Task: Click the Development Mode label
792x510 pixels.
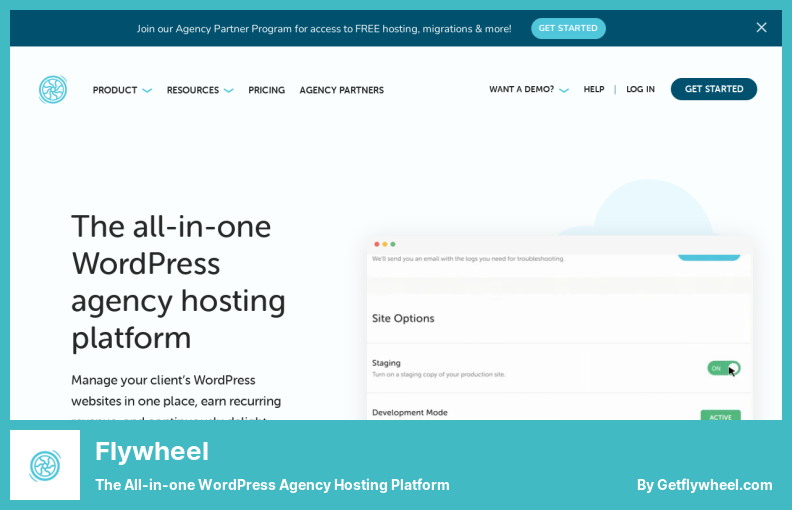Action: point(410,412)
